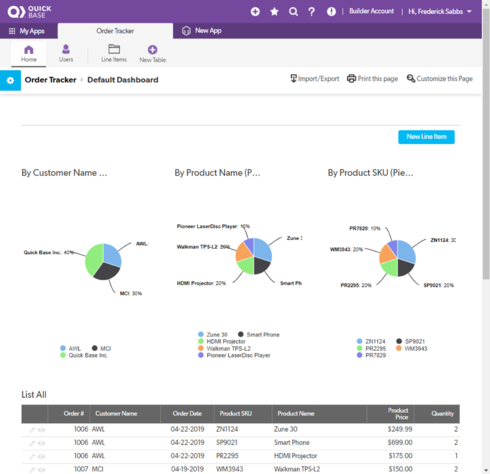Click the scrollbar down arrow
This screenshot has width=490, height=474.
(x=486, y=470)
